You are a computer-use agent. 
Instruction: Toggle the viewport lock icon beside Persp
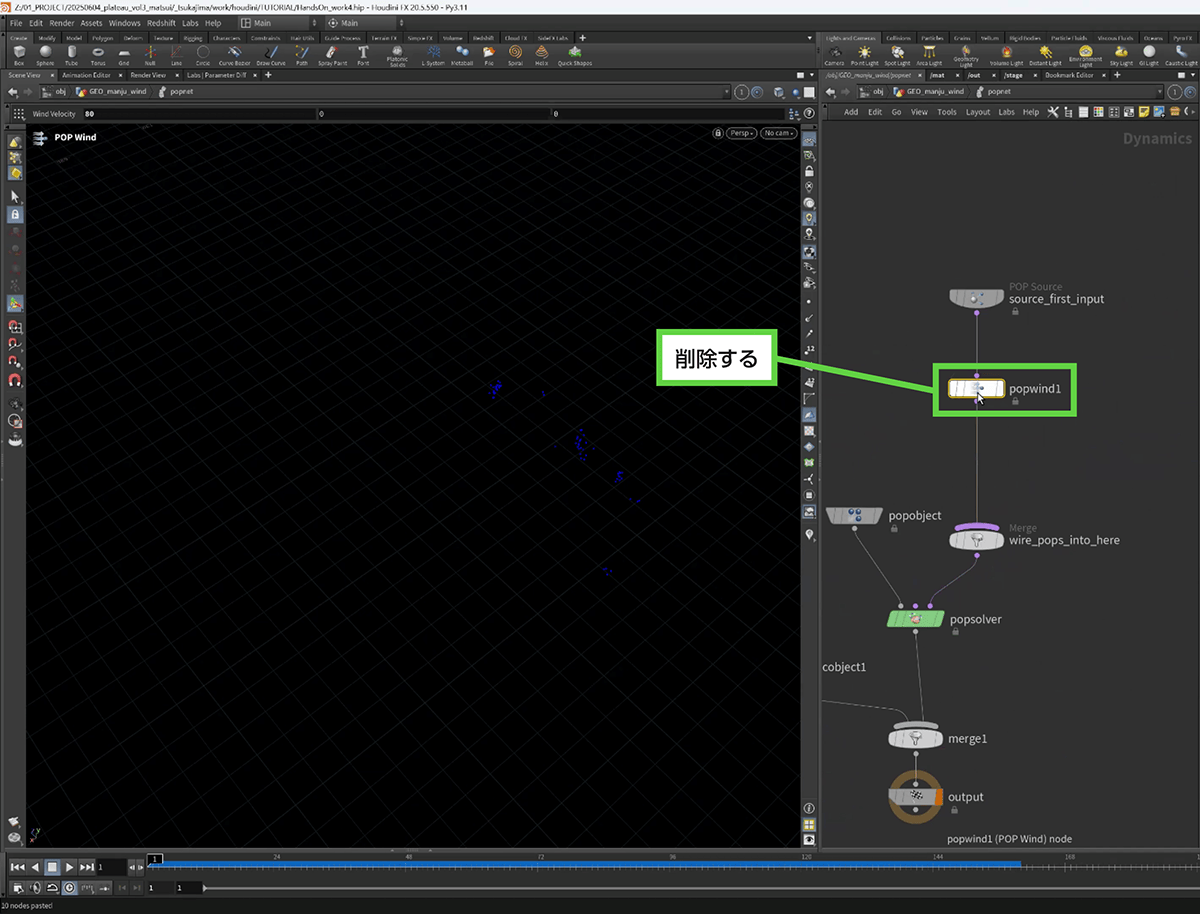(717, 133)
